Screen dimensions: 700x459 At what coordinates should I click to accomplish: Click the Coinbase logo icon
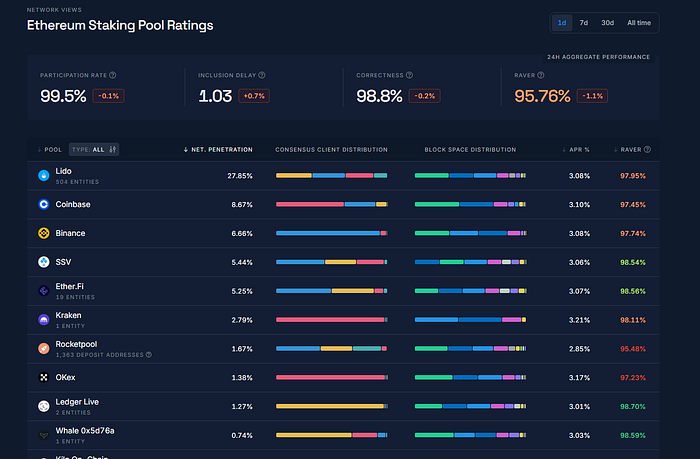pyautogui.click(x=43, y=204)
